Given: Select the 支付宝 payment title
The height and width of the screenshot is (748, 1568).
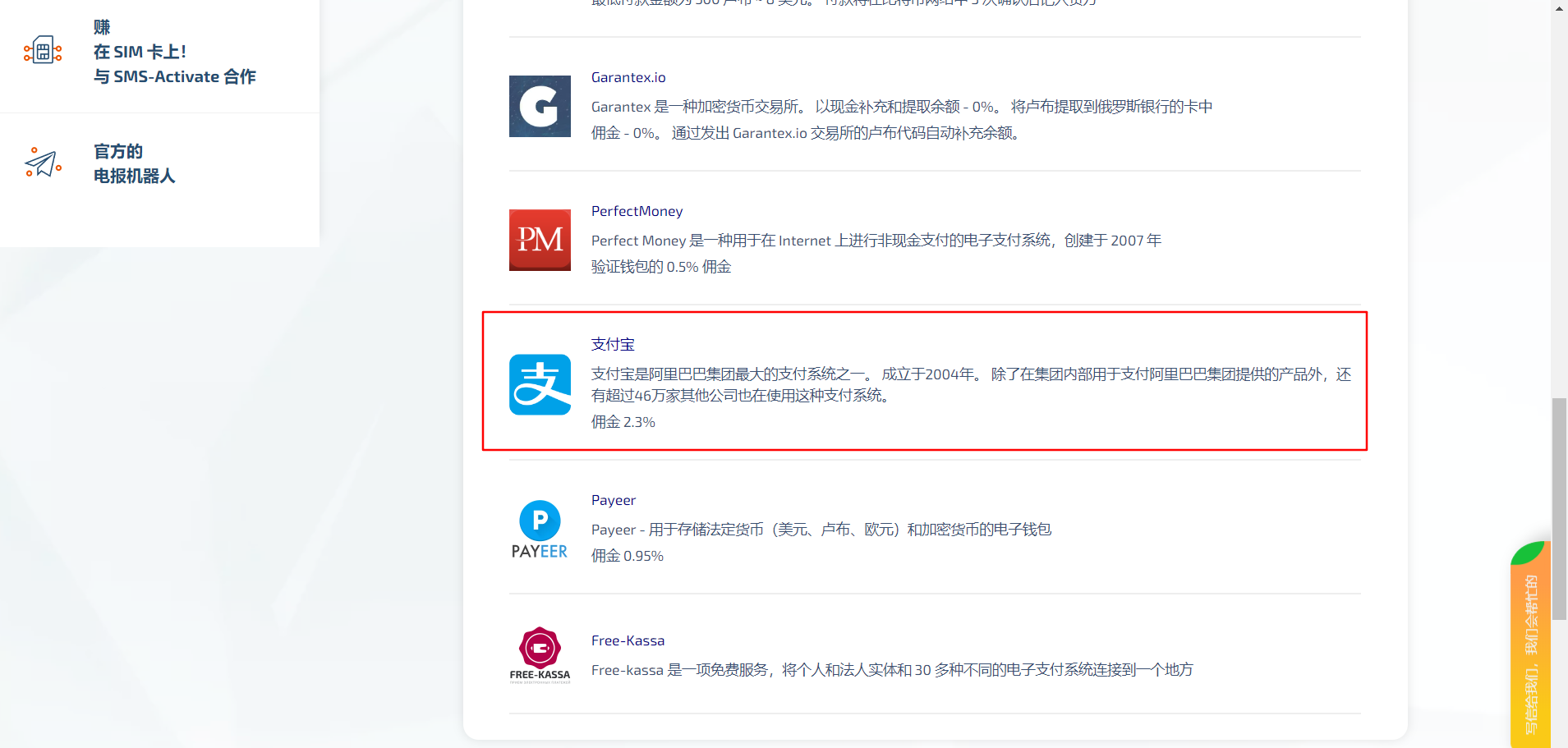Looking at the screenshot, I should click(613, 345).
